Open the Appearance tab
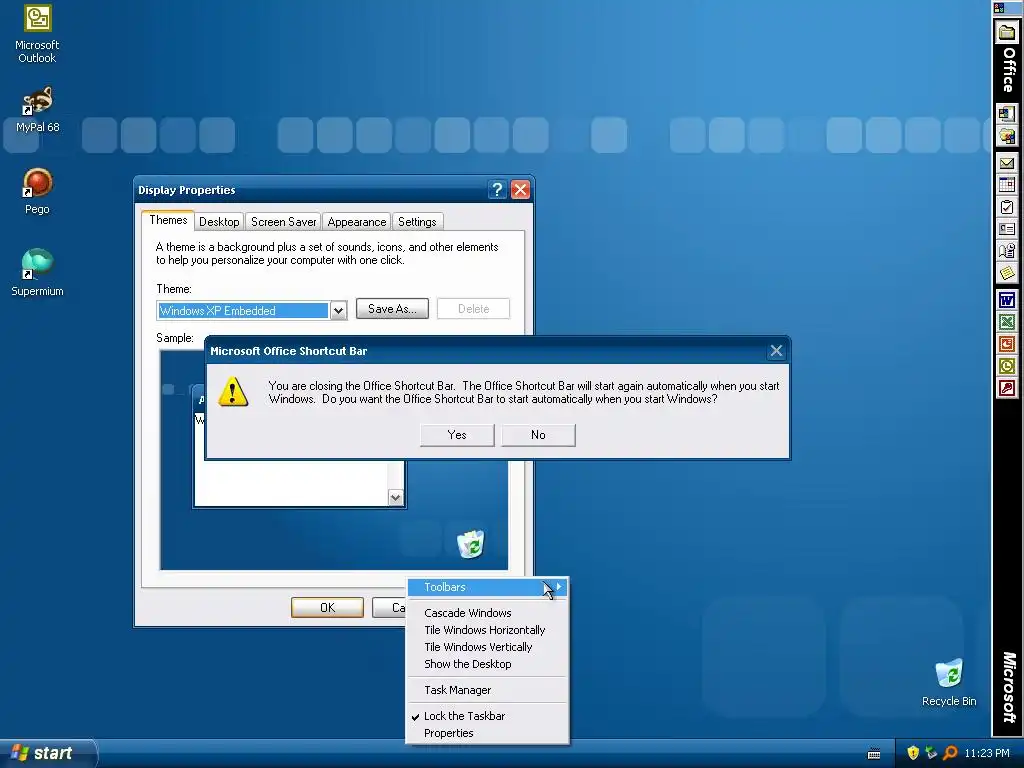Viewport: 1024px width, 768px height. pos(357,222)
